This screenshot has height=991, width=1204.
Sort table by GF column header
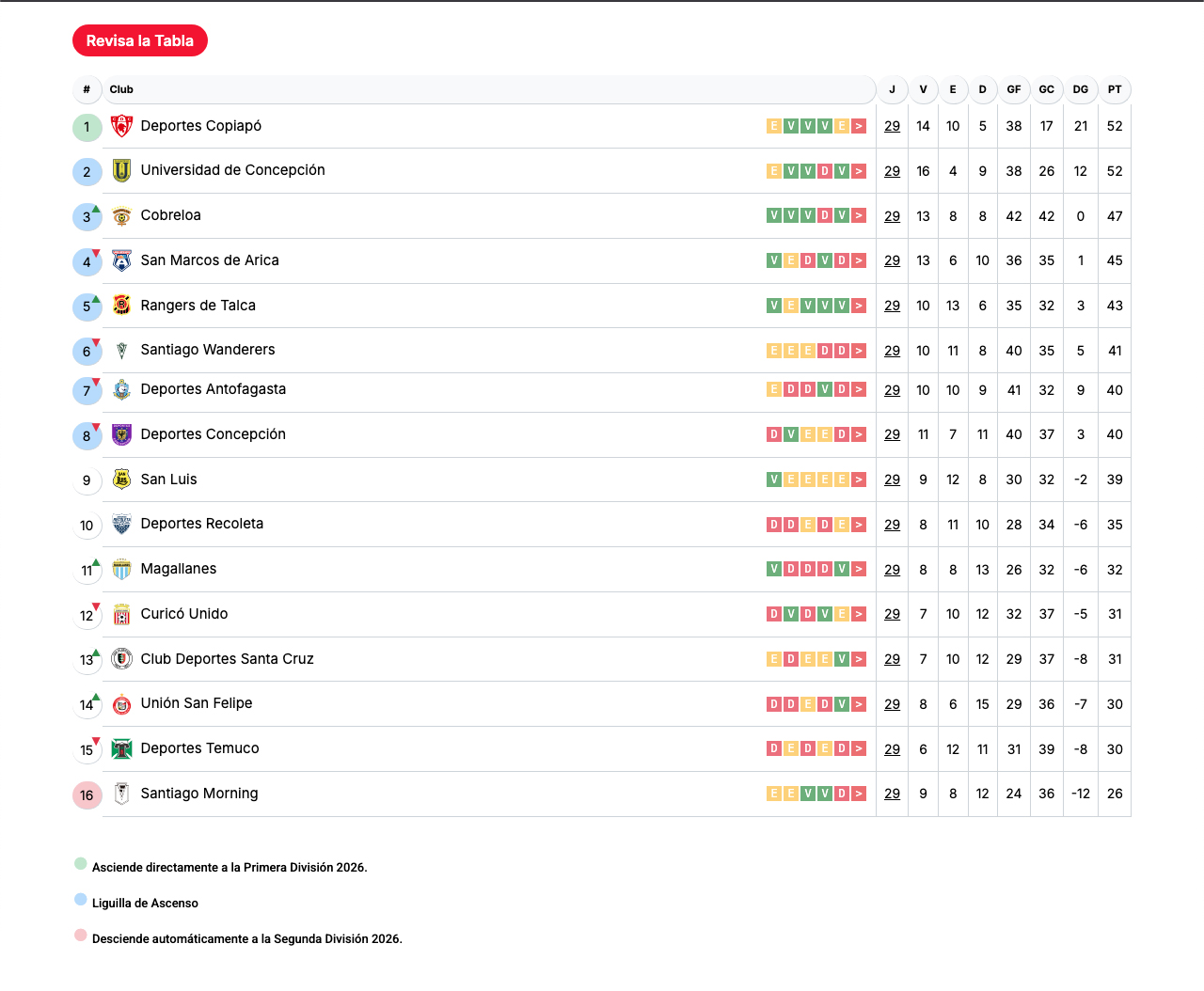click(x=1014, y=89)
